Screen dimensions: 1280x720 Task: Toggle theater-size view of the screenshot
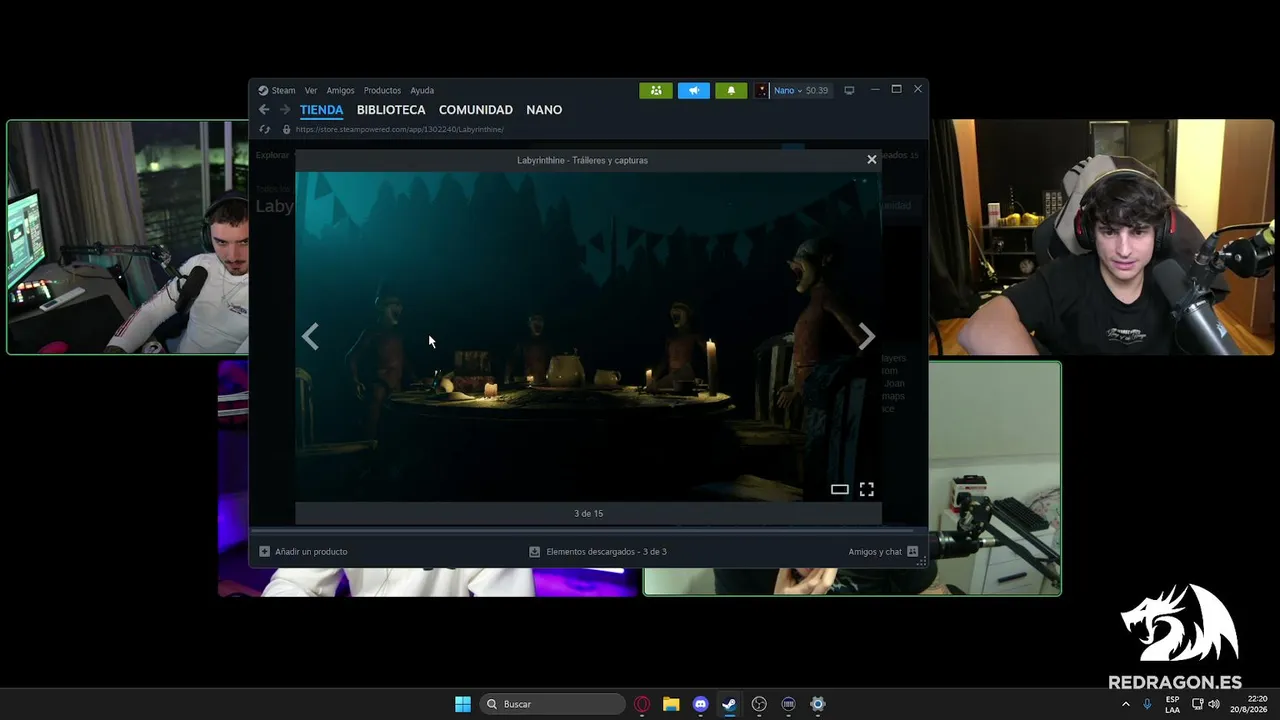click(x=840, y=489)
